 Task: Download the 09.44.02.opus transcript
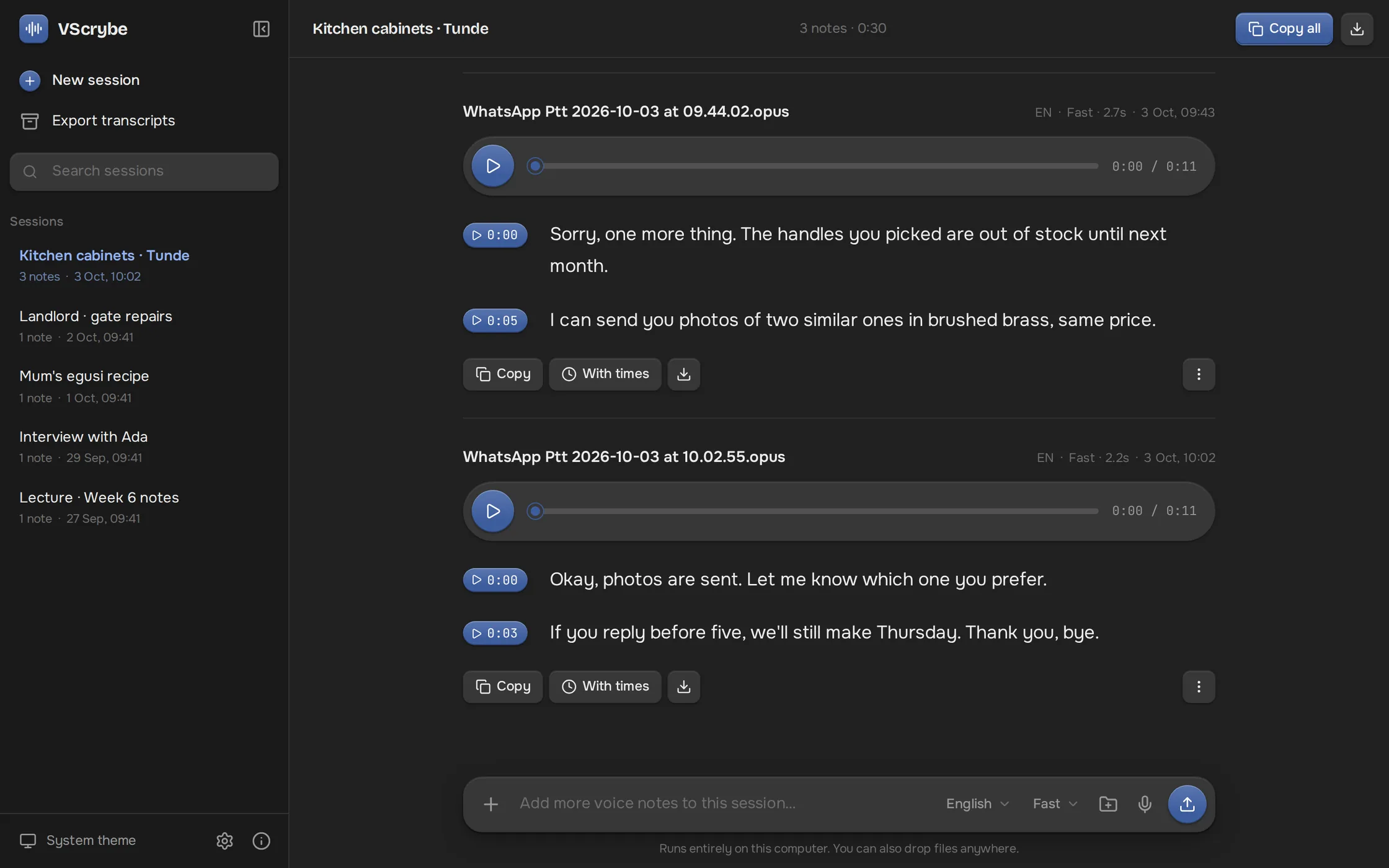(684, 374)
